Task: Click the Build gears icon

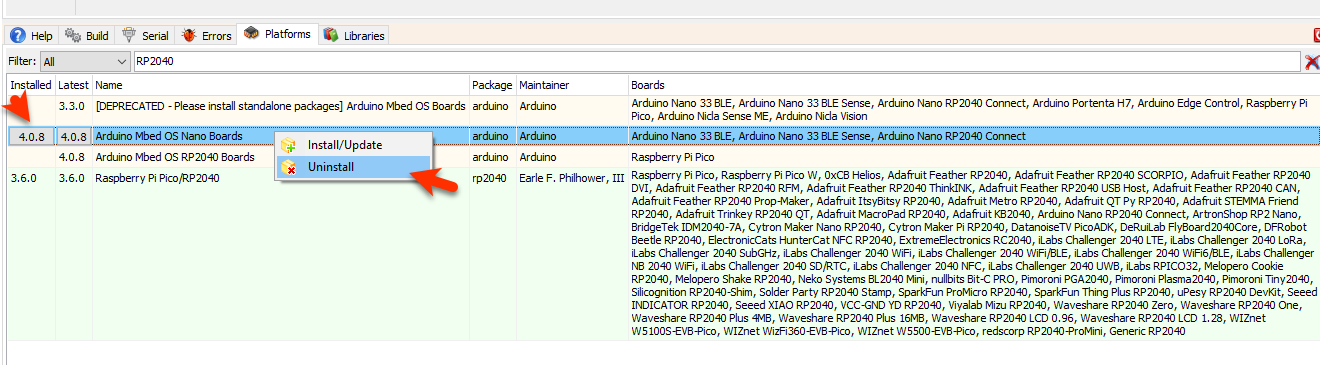Action: coord(73,36)
